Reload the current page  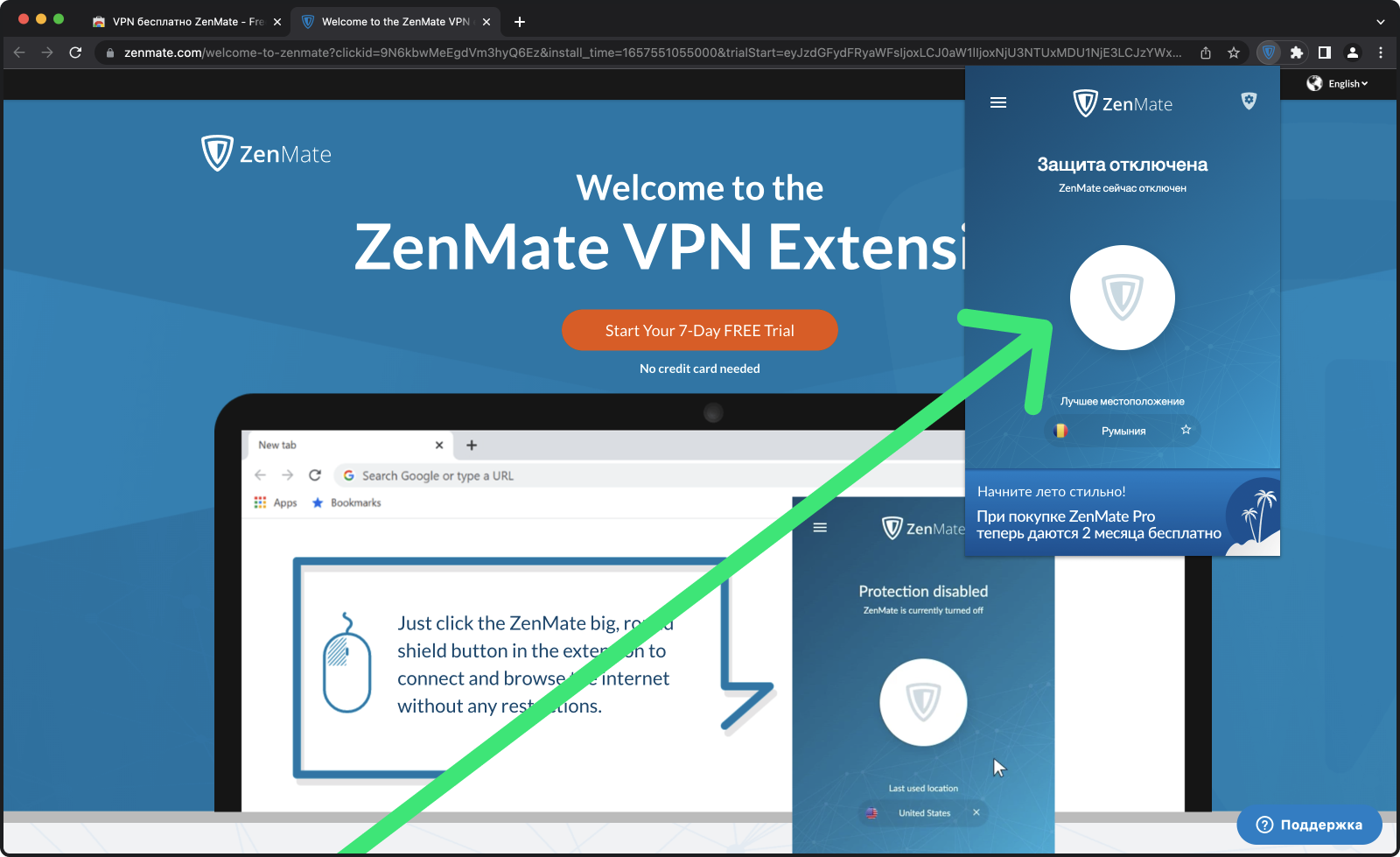pyautogui.click(x=75, y=53)
